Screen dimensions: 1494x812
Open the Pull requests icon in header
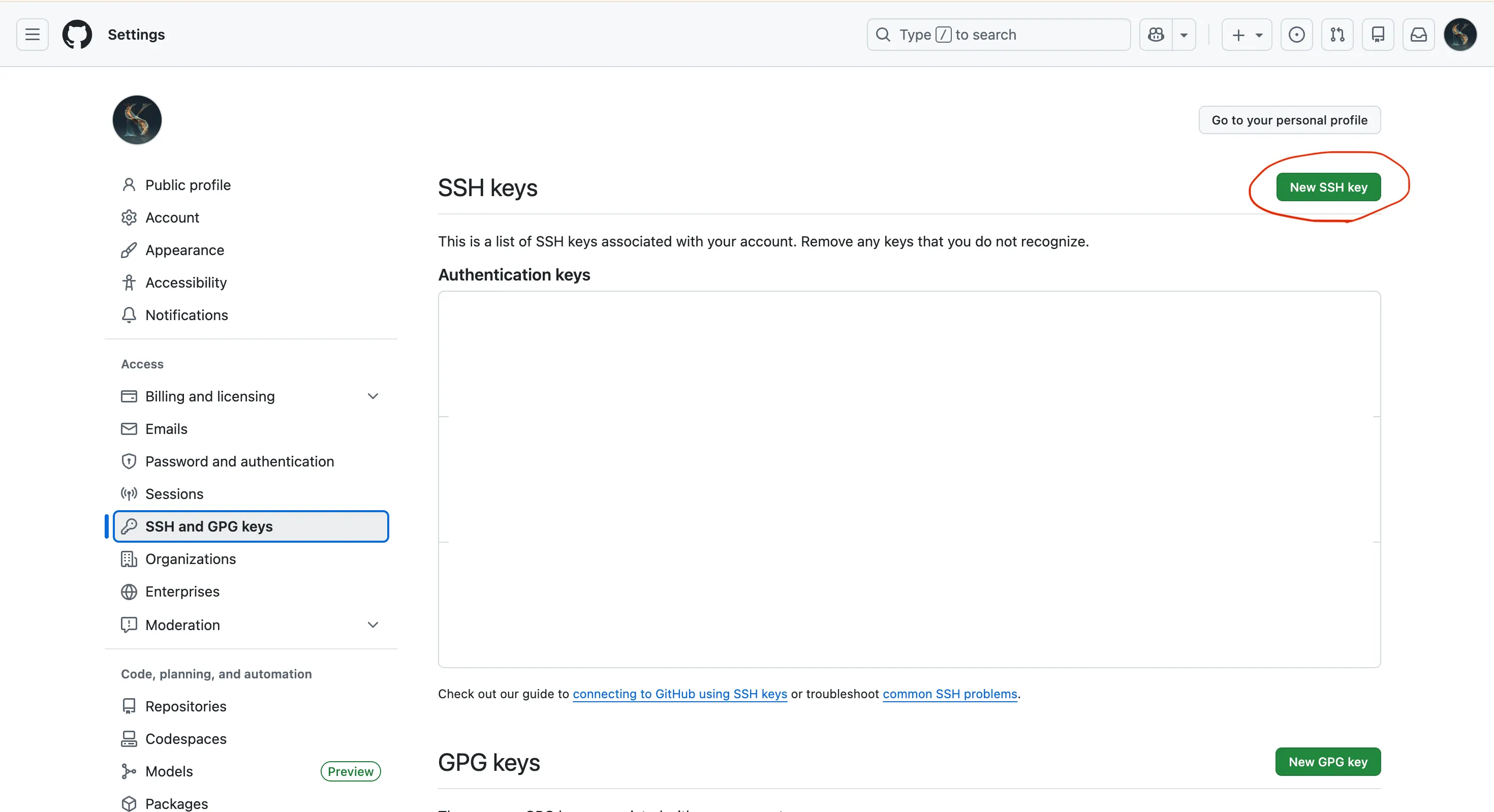[1337, 35]
